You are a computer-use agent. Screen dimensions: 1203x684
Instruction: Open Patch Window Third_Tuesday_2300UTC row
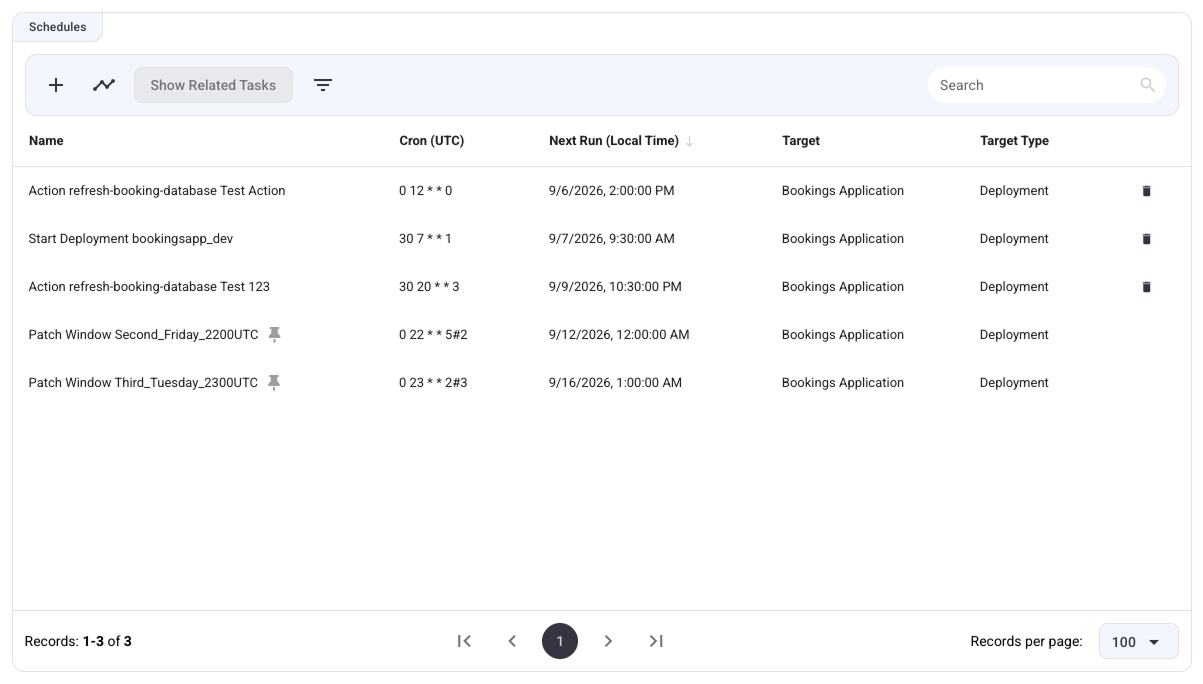(601, 383)
